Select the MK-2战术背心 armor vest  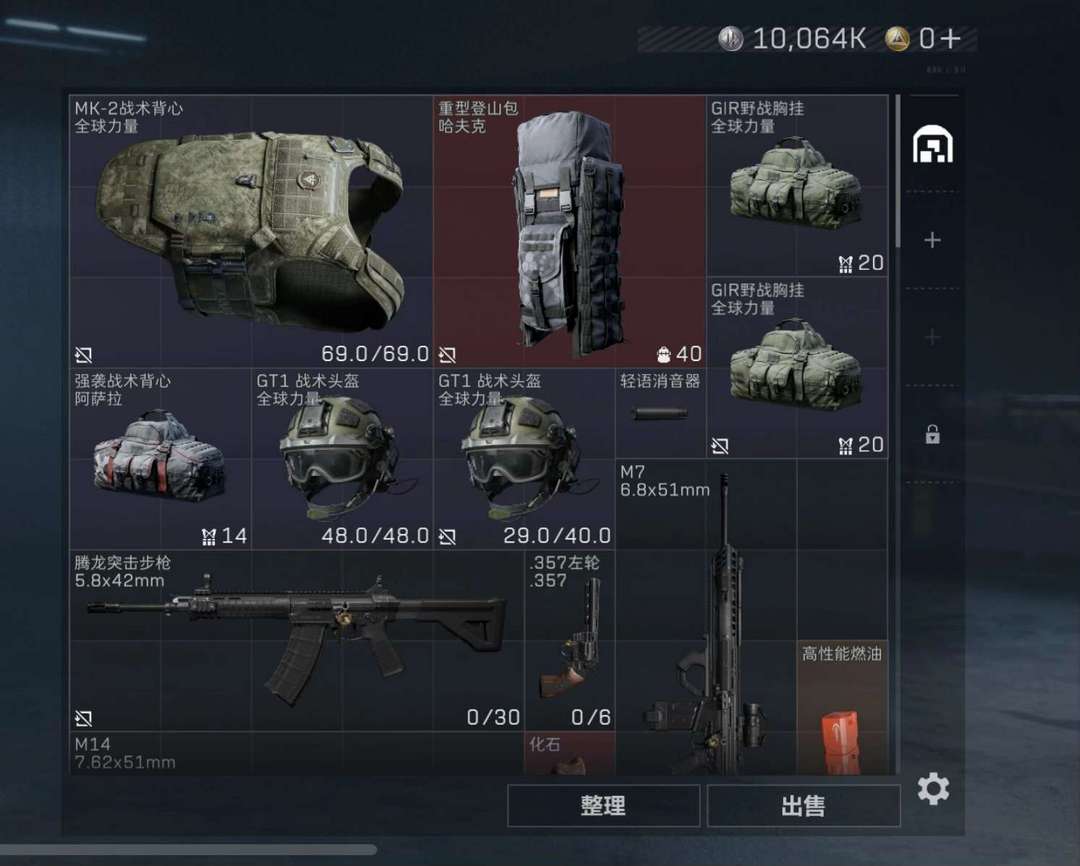click(x=251, y=231)
